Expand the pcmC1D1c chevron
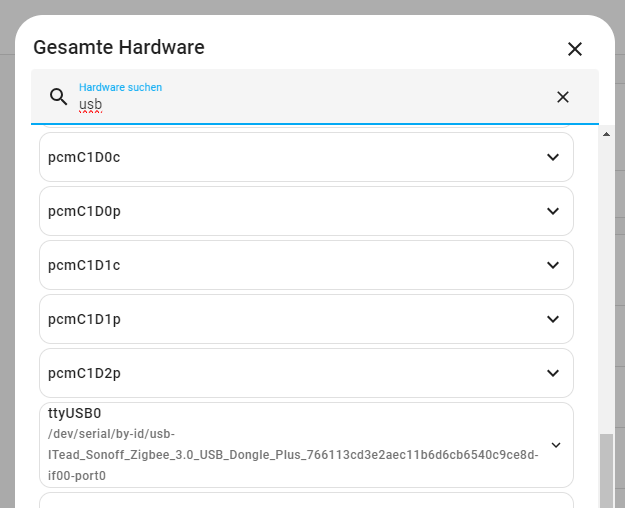Screen dimensions: 625x508 (552, 265)
